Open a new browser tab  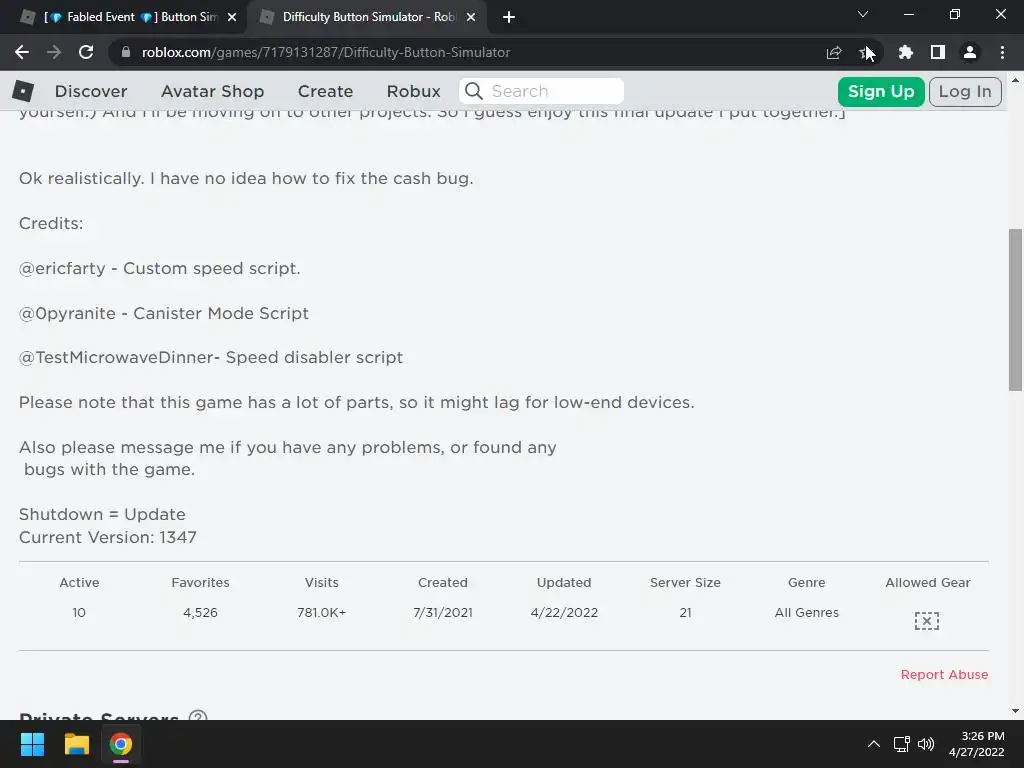509,18
